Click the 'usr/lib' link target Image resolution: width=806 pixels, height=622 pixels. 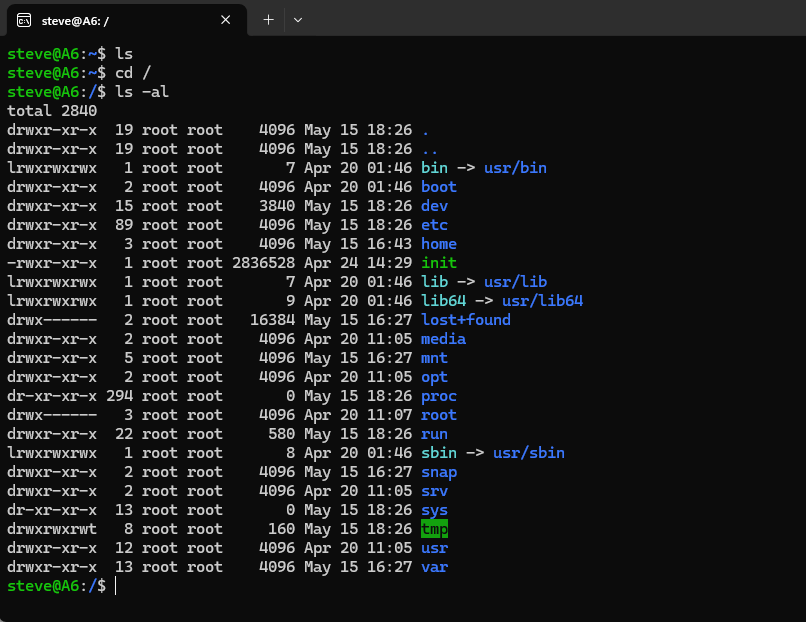515,282
